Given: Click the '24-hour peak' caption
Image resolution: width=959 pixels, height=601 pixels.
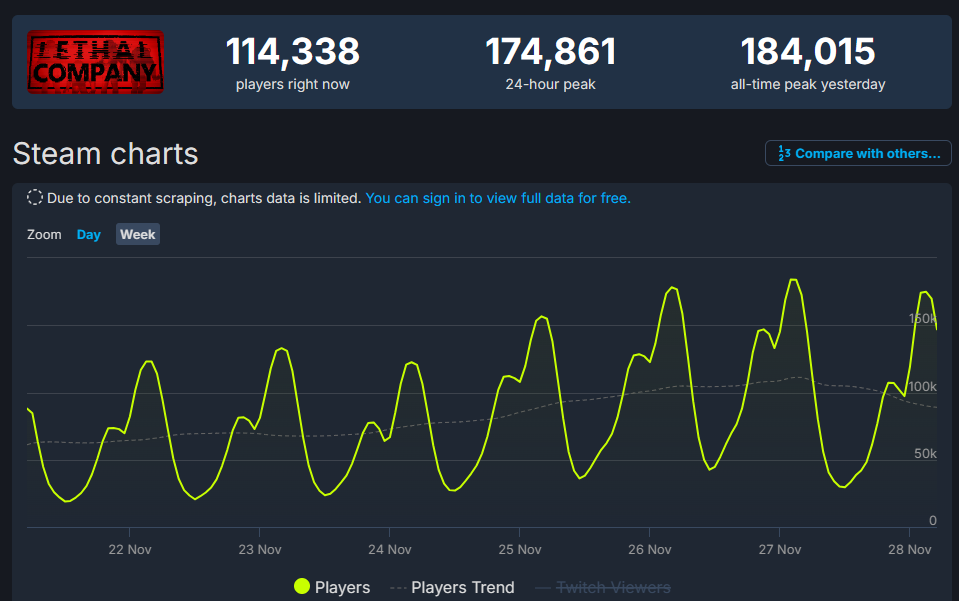Looking at the screenshot, I should 550,84.
